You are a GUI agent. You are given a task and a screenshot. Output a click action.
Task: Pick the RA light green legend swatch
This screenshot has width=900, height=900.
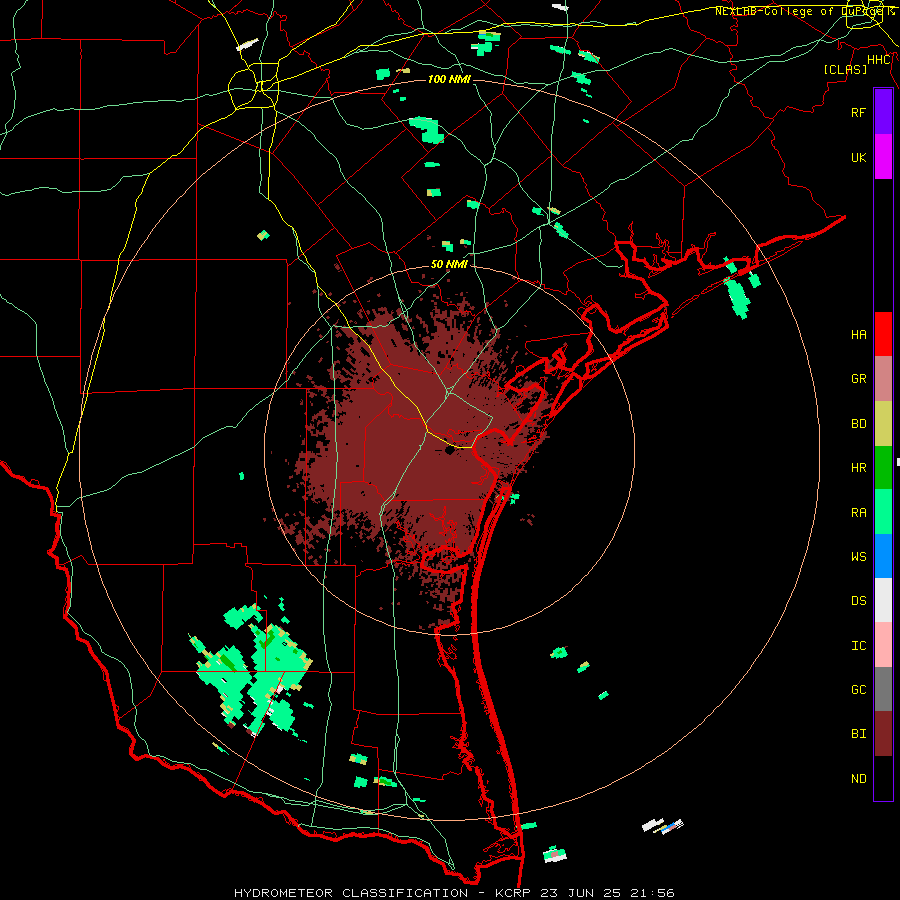[x=883, y=512]
